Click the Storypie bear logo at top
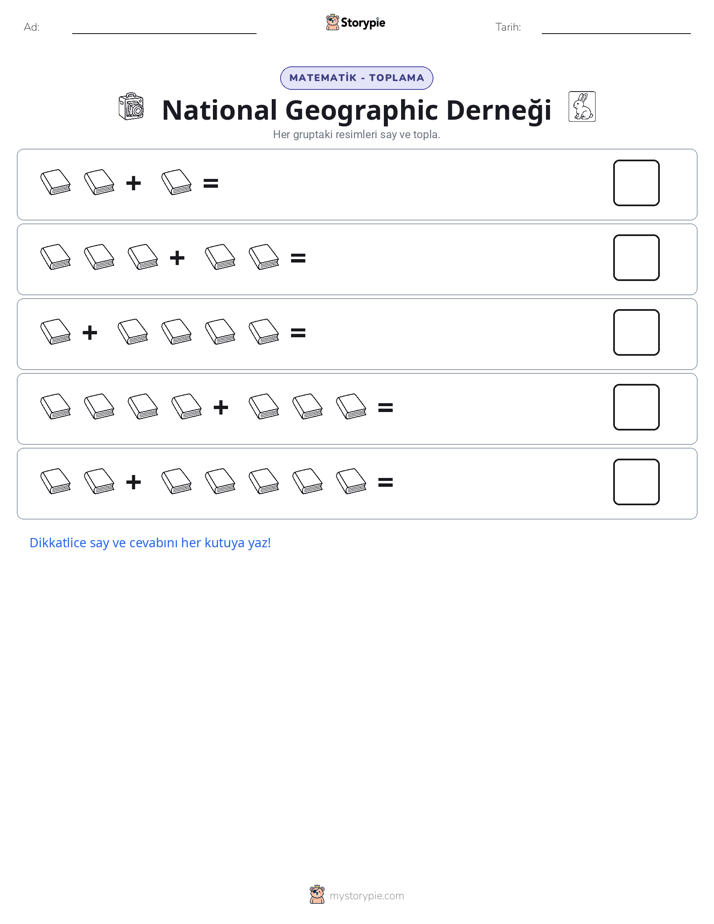Image resolution: width=714 pixels, height=924 pixels. tap(332, 22)
